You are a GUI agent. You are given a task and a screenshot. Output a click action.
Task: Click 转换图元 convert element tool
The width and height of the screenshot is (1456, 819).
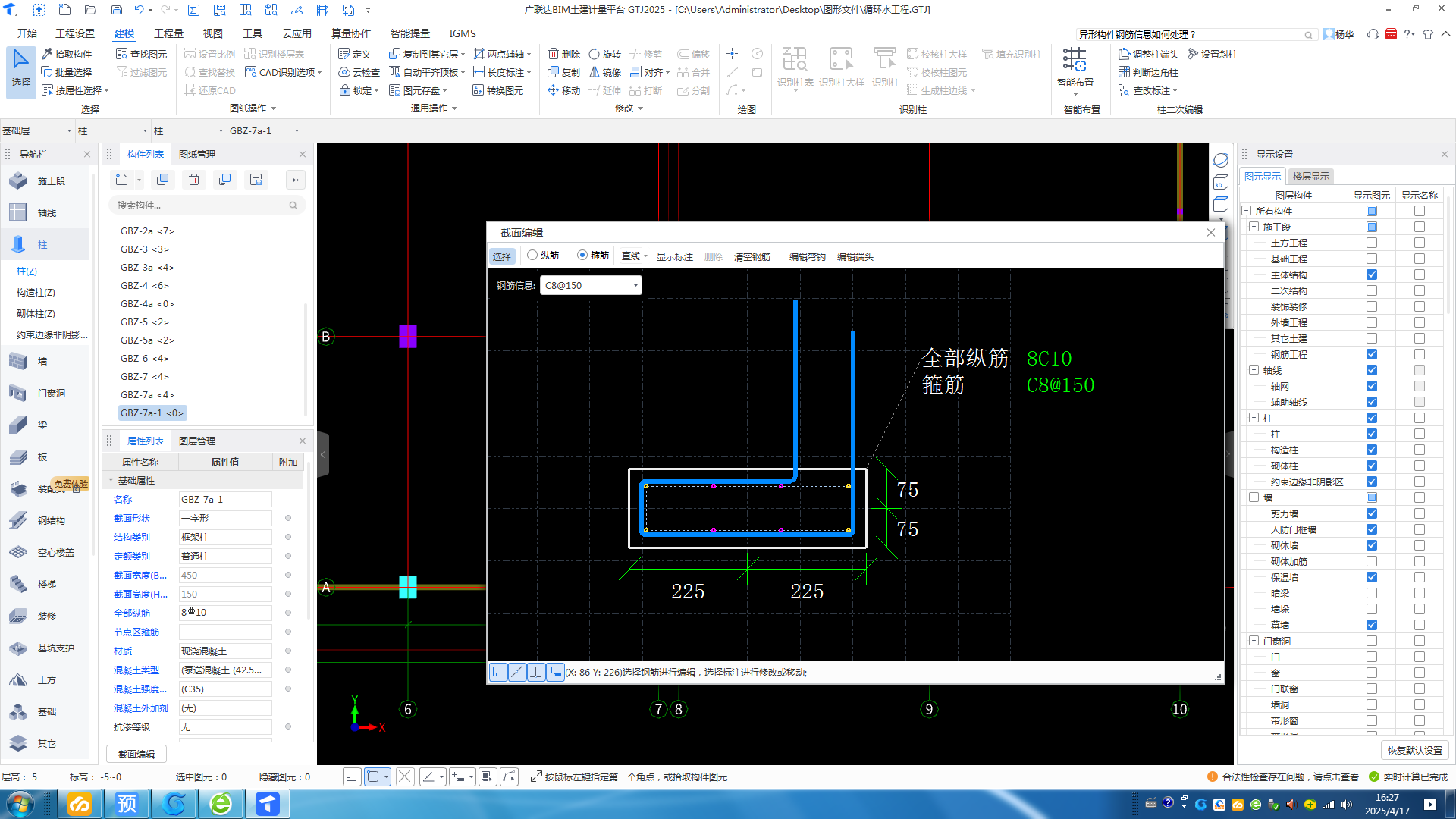pyautogui.click(x=498, y=90)
